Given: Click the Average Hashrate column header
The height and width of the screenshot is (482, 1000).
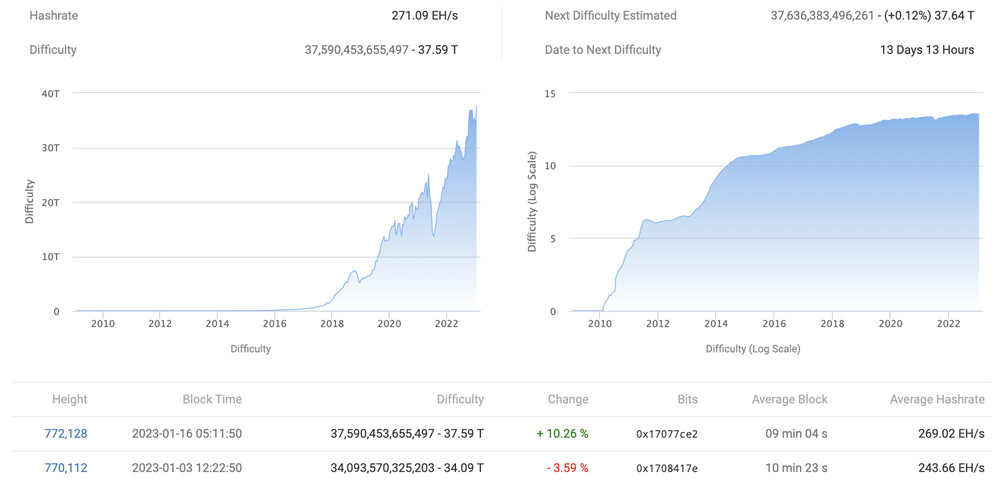Looking at the screenshot, I should pos(937,399).
